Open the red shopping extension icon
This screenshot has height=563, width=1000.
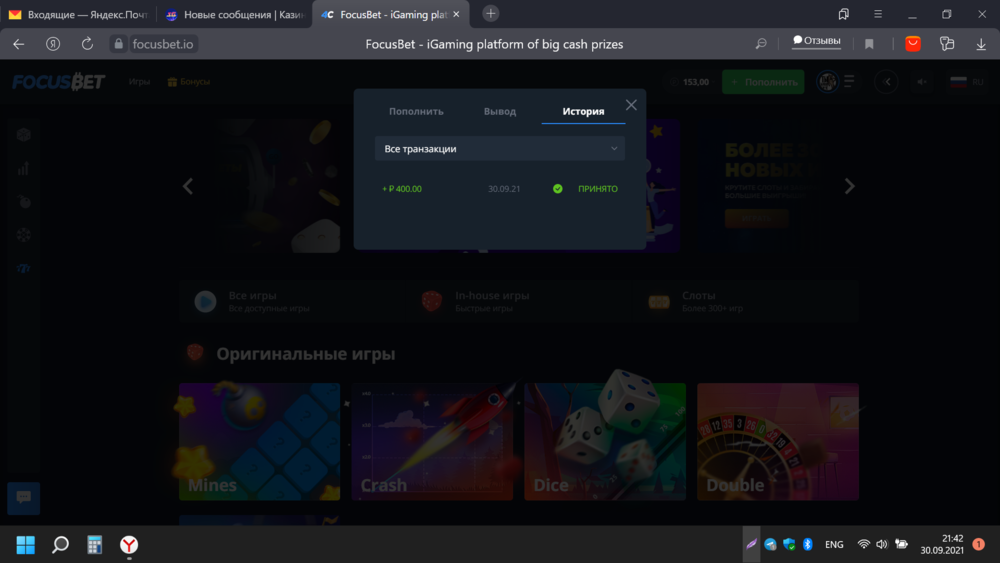coord(913,43)
